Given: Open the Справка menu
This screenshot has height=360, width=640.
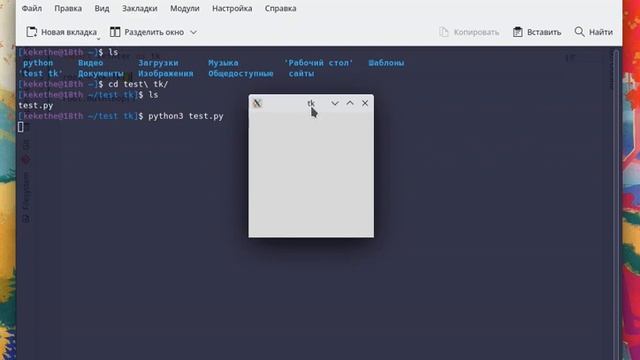Looking at the screenshot, I should point(280,8).
